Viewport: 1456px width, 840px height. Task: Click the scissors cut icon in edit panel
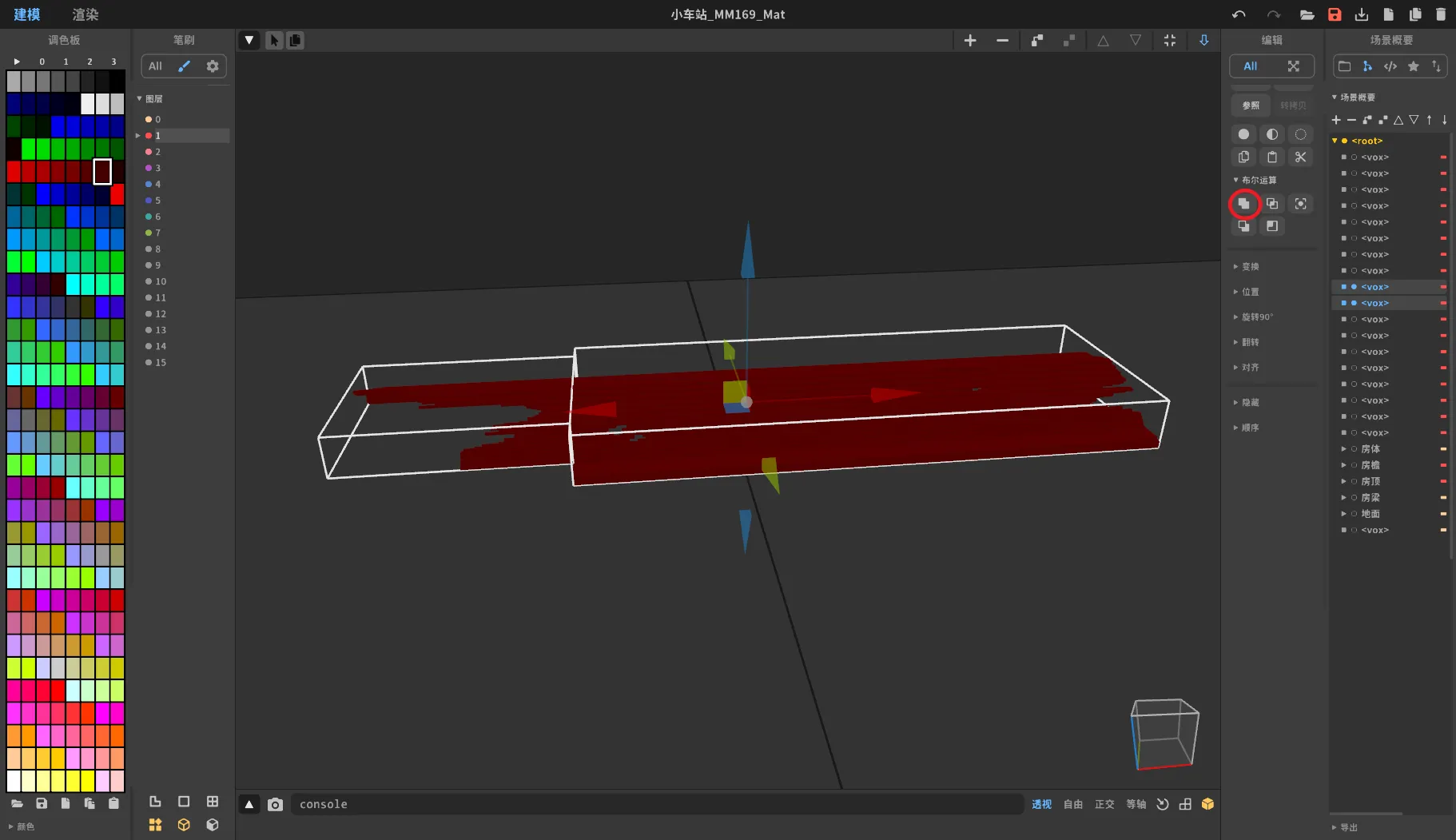(1300, 157)
